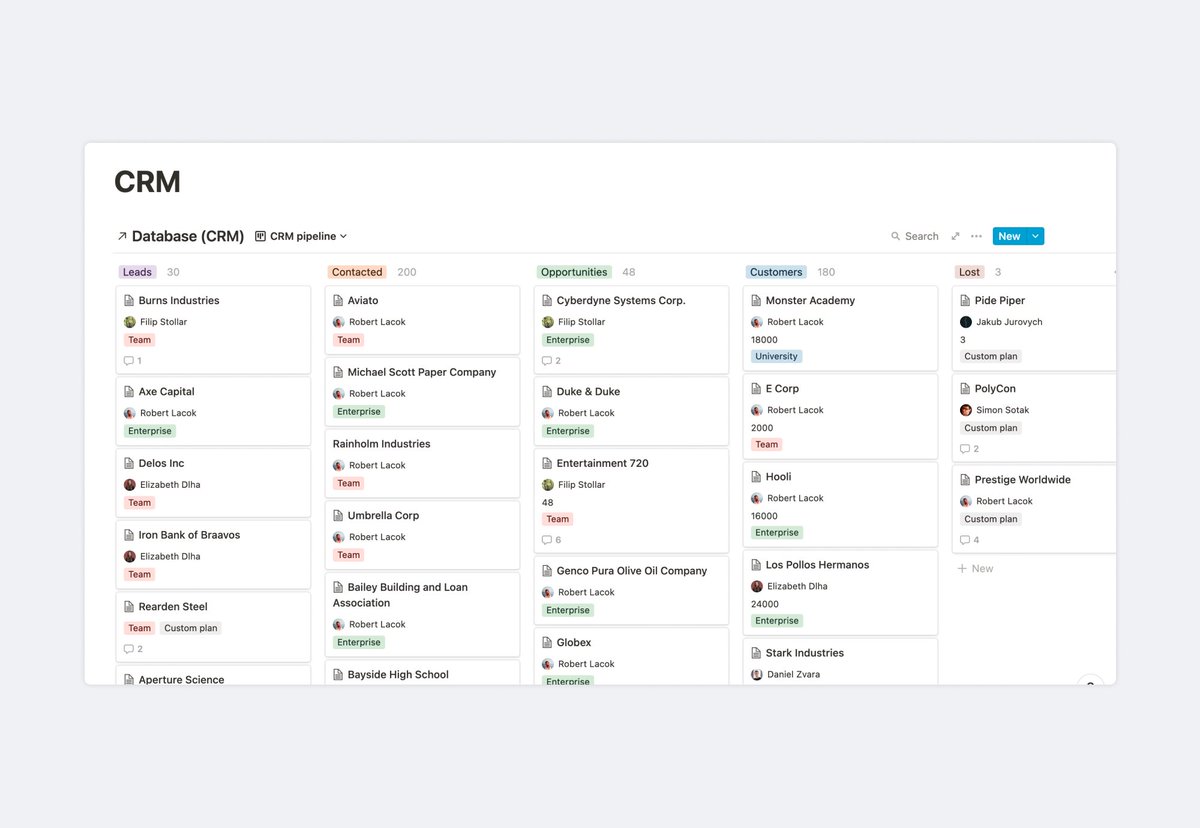Screen dimensions: 1200x828
Task: Open the CRM pipeline view switcher
Action: [x=302, y=236]
